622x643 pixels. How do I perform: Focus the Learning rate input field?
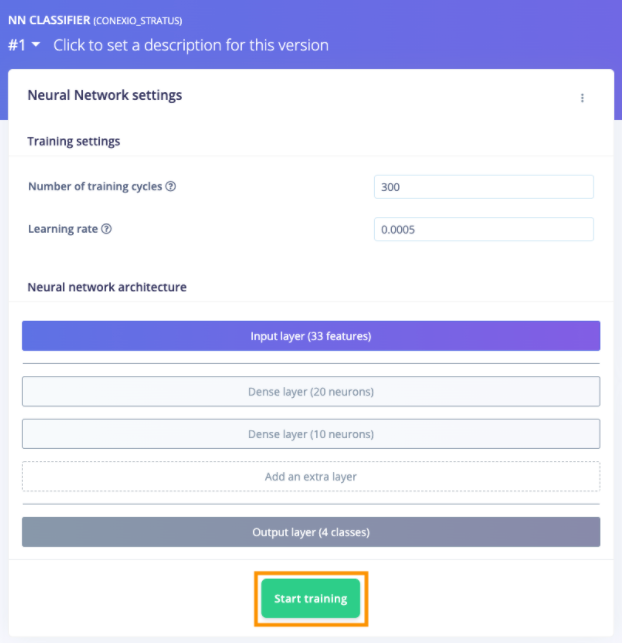coord(483,229)
